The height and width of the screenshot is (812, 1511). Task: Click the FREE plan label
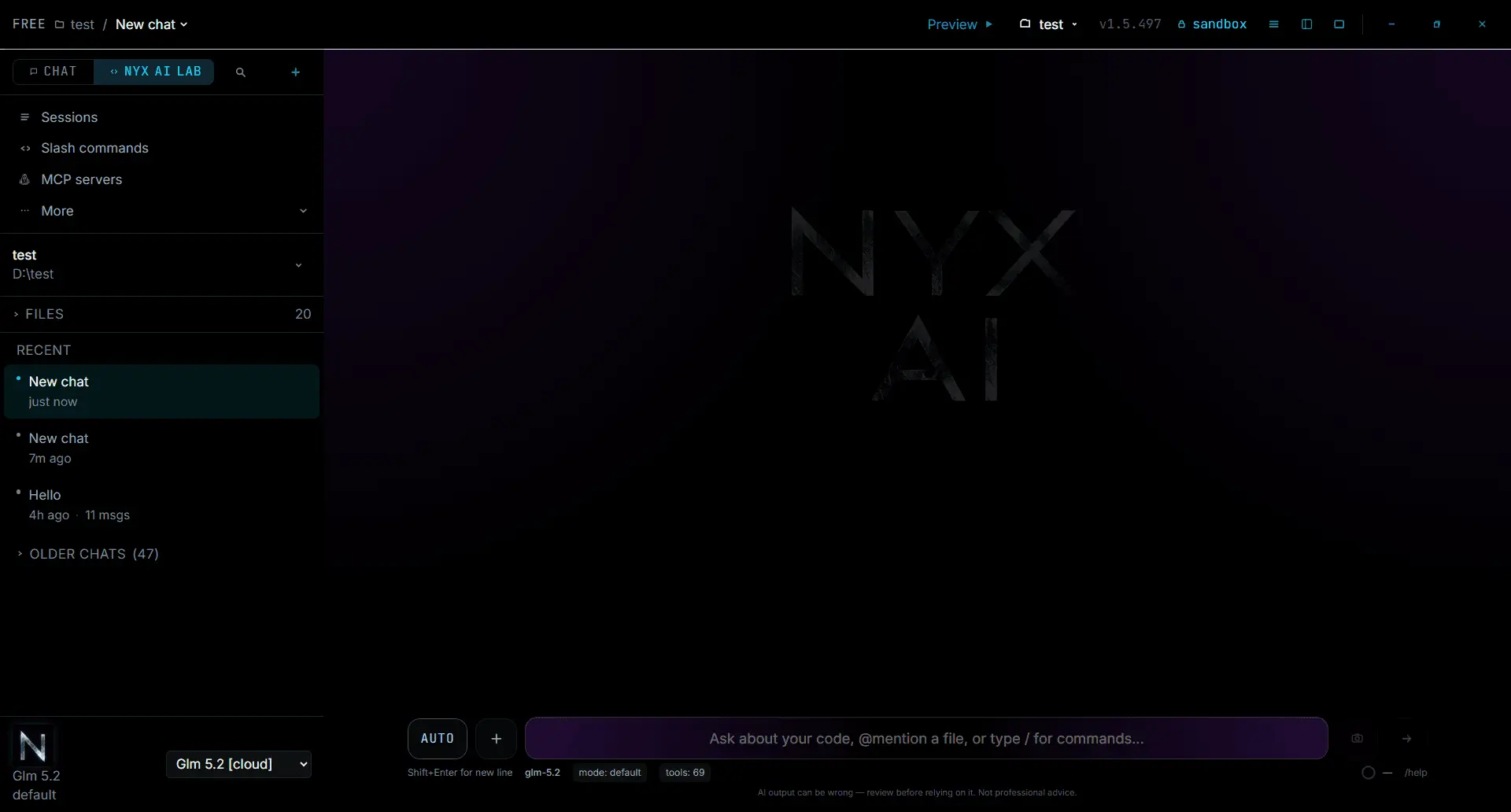29,24
